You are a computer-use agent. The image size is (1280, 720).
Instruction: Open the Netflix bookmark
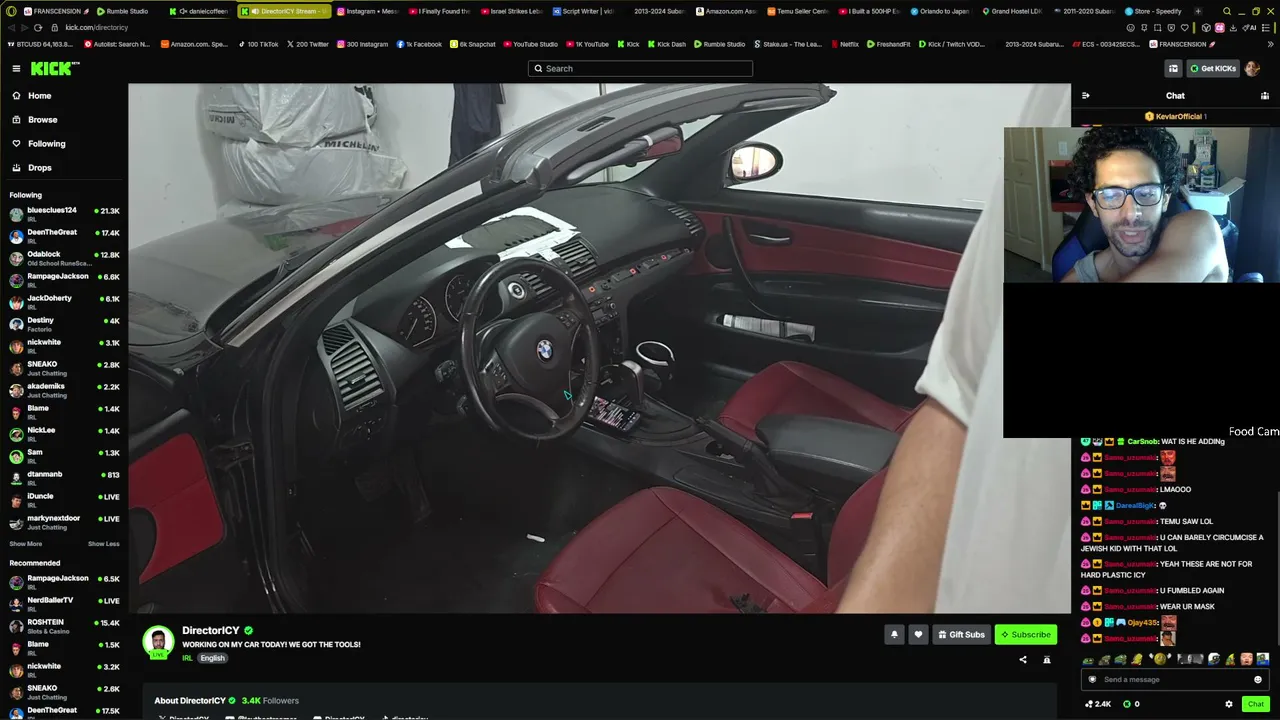pos(845,44)
